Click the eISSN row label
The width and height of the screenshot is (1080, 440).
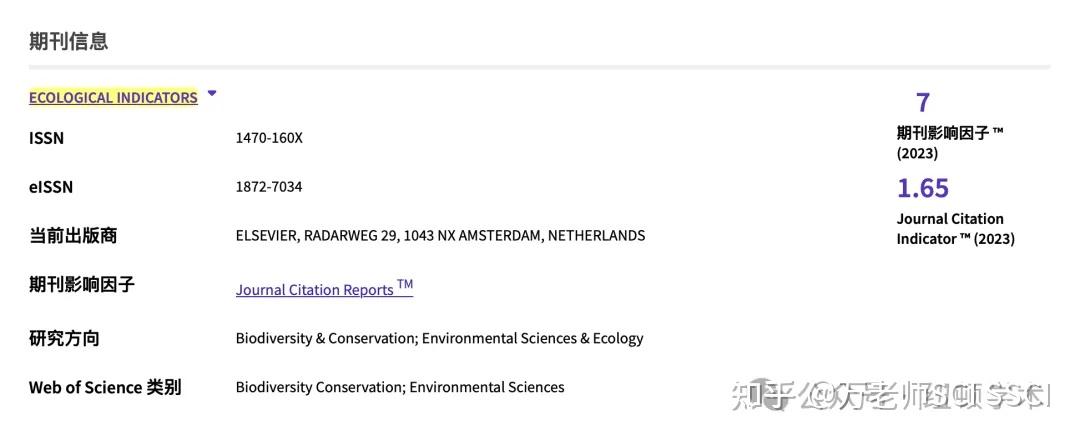[51, 187]
